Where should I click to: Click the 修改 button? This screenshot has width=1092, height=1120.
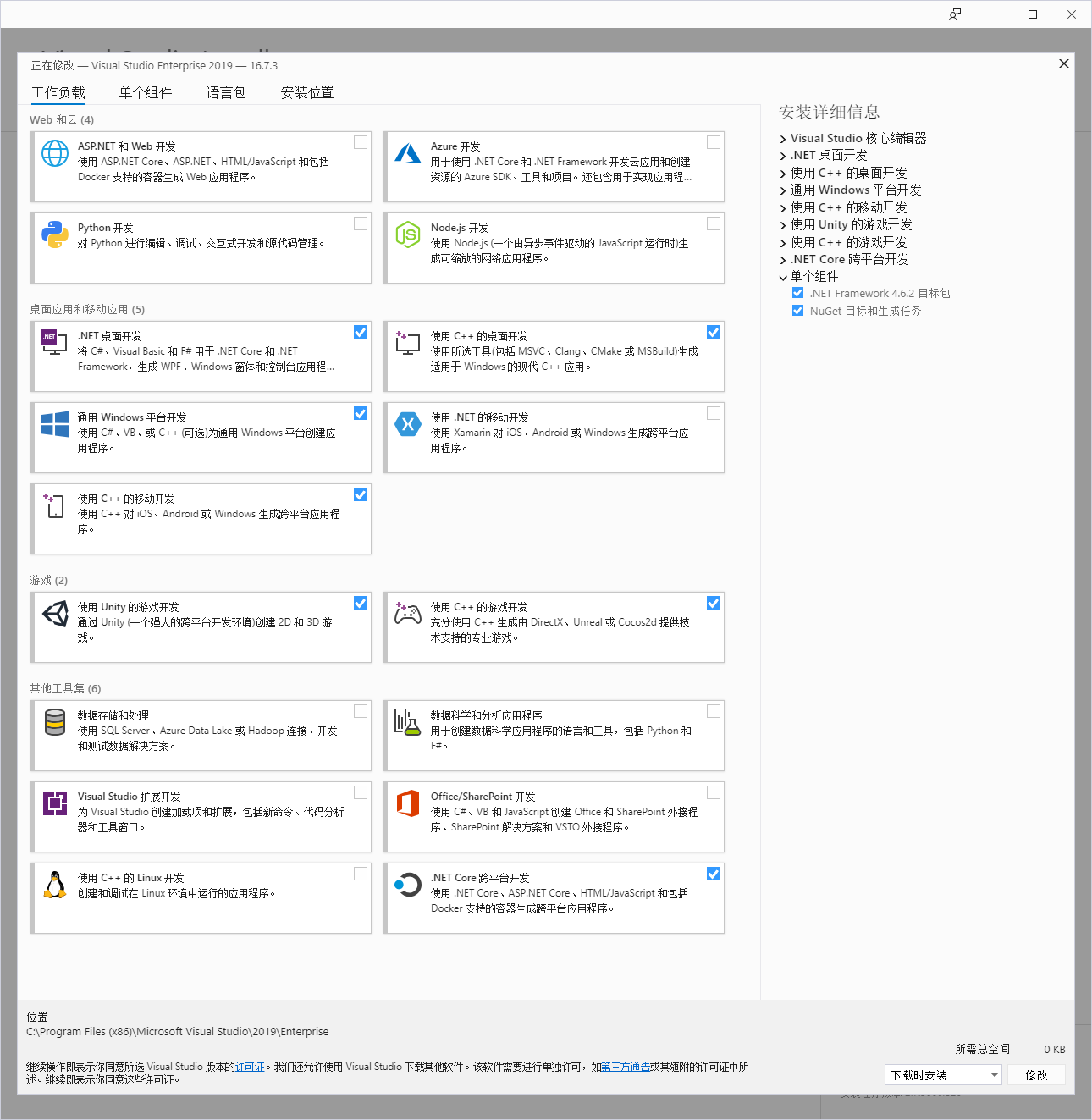click(1036, 1075)
